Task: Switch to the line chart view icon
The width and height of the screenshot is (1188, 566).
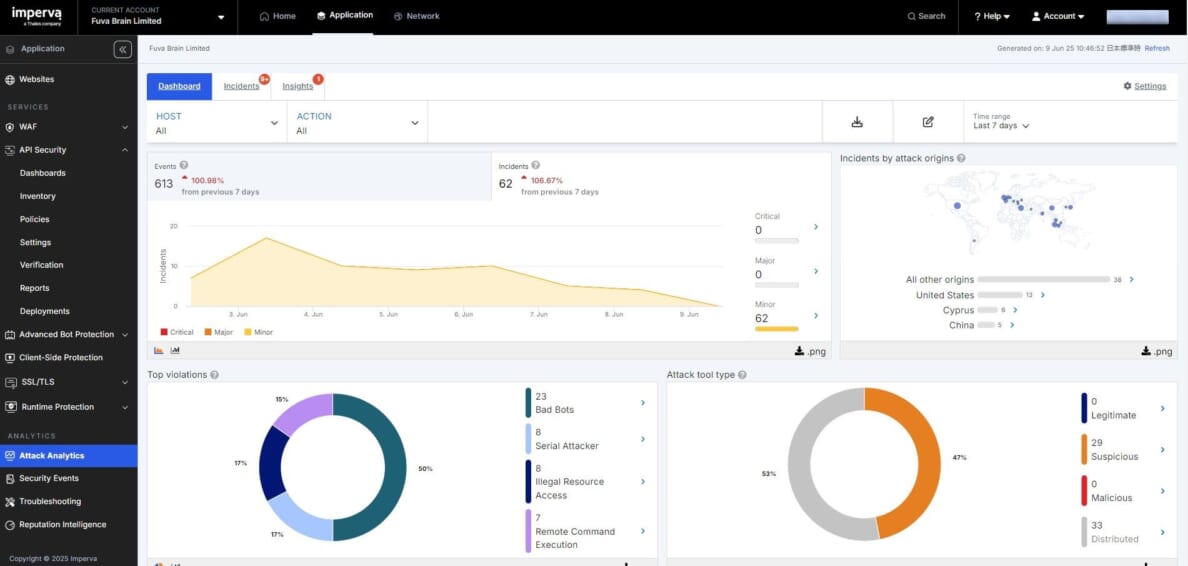Action: point(175,351)
